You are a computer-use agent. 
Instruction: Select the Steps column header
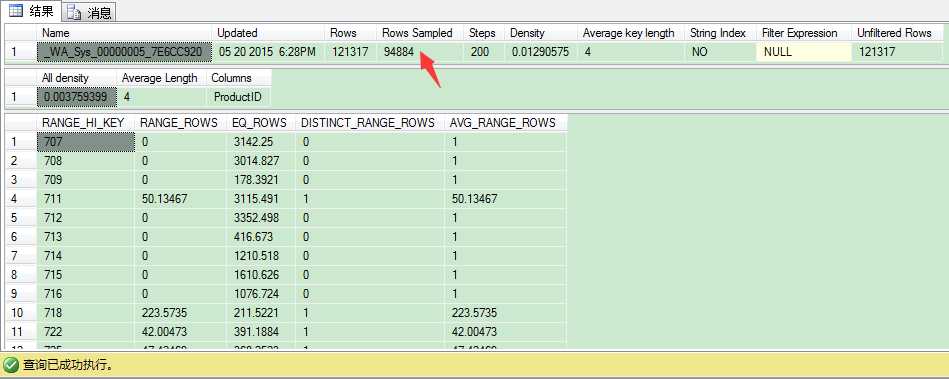click(485, 33)
